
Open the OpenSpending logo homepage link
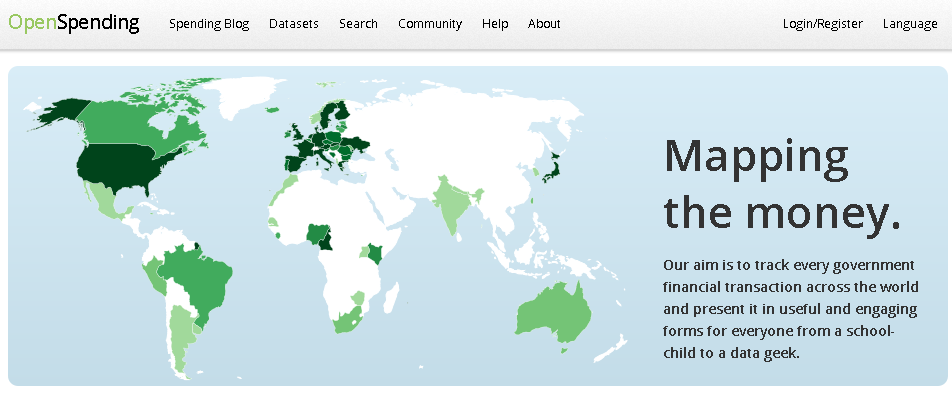(74, 23)
